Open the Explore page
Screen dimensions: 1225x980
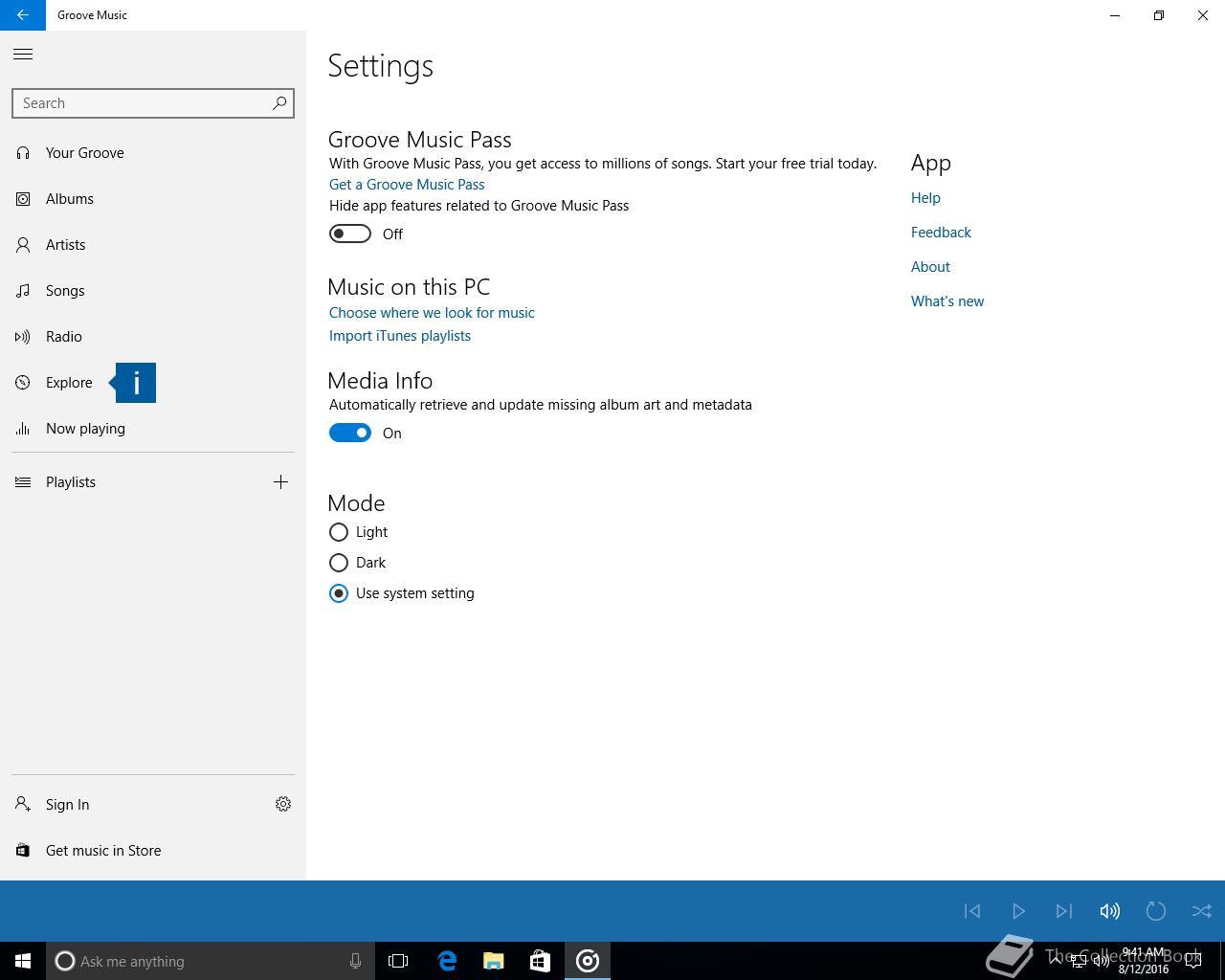(x=153, y=383)
